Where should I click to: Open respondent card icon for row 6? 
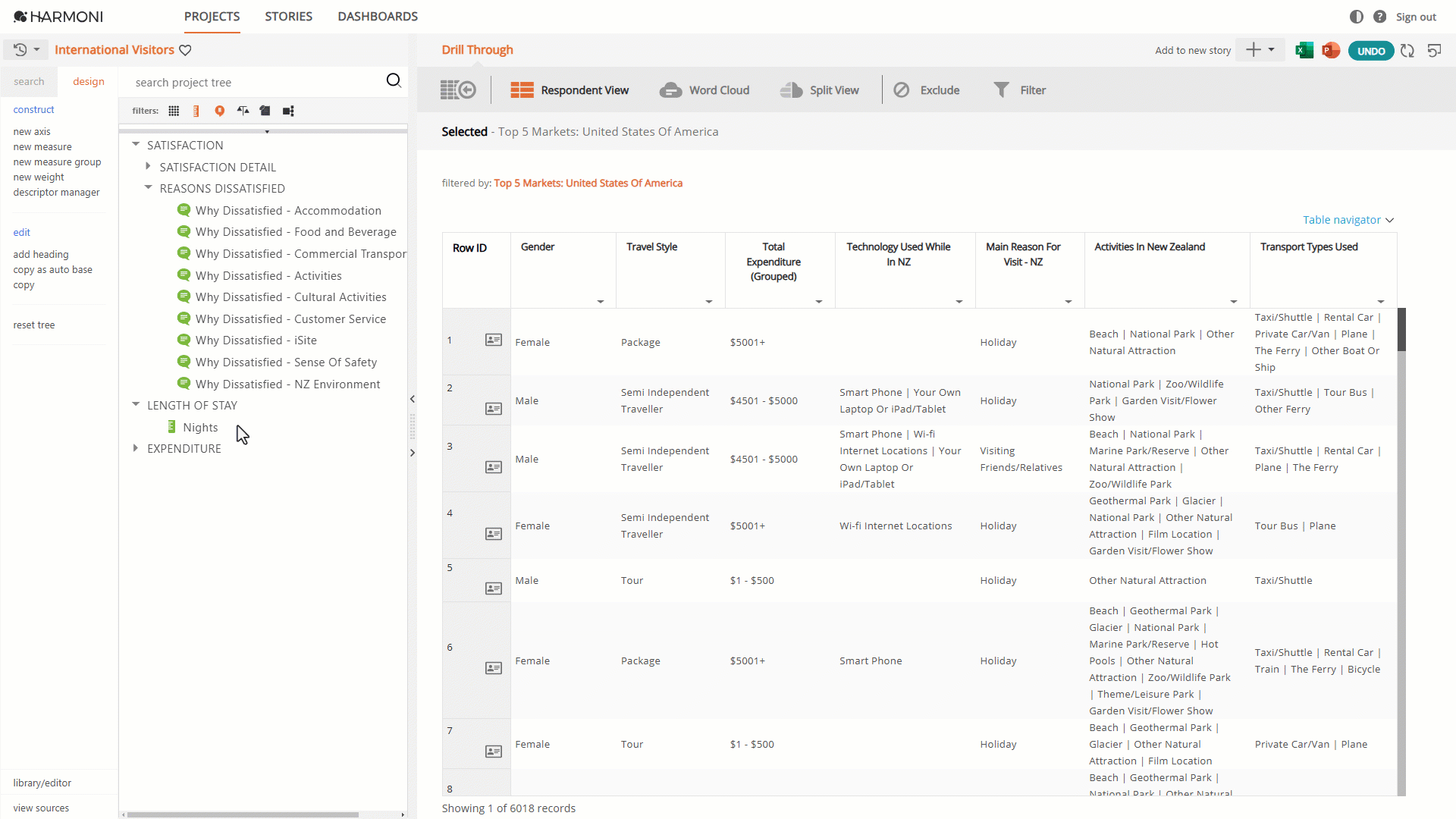click(x=494, y=668)
